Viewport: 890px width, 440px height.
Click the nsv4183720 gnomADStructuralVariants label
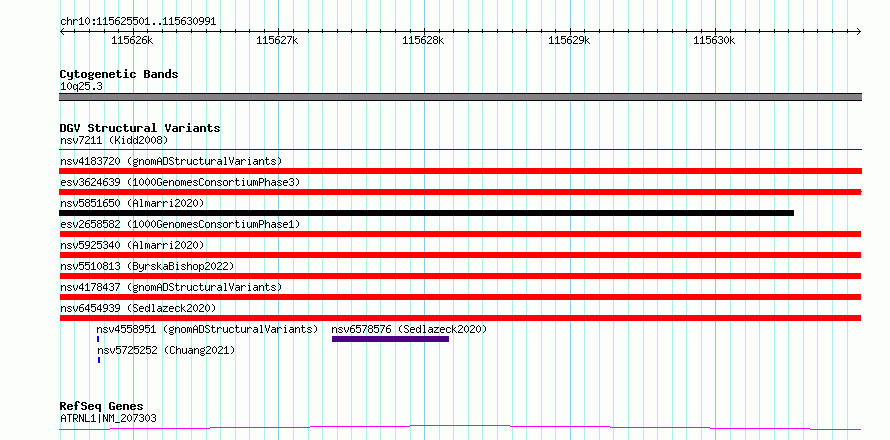coord(171,161)
